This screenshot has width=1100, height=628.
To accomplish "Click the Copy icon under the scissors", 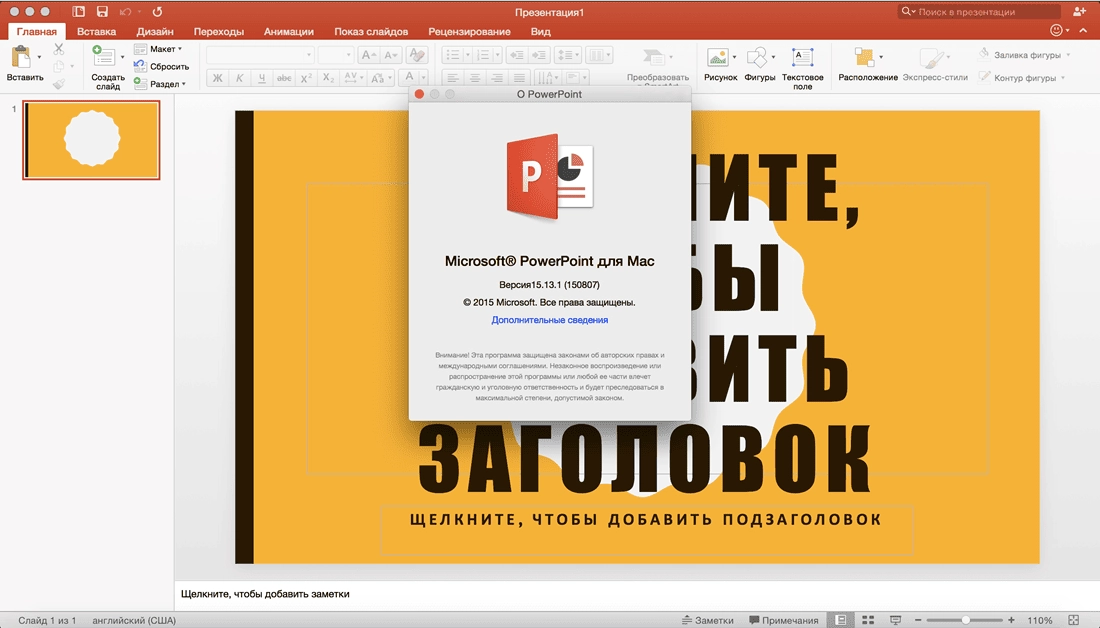I will [x=59, y=67].
